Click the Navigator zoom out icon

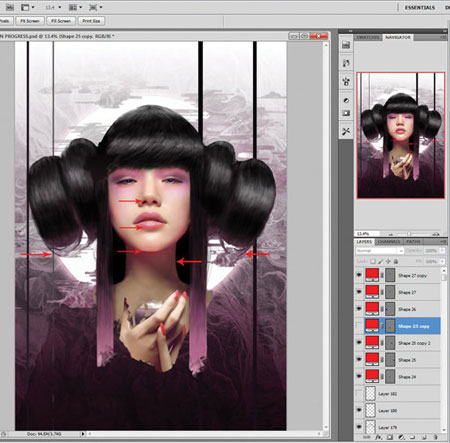(x=391, y=234)
